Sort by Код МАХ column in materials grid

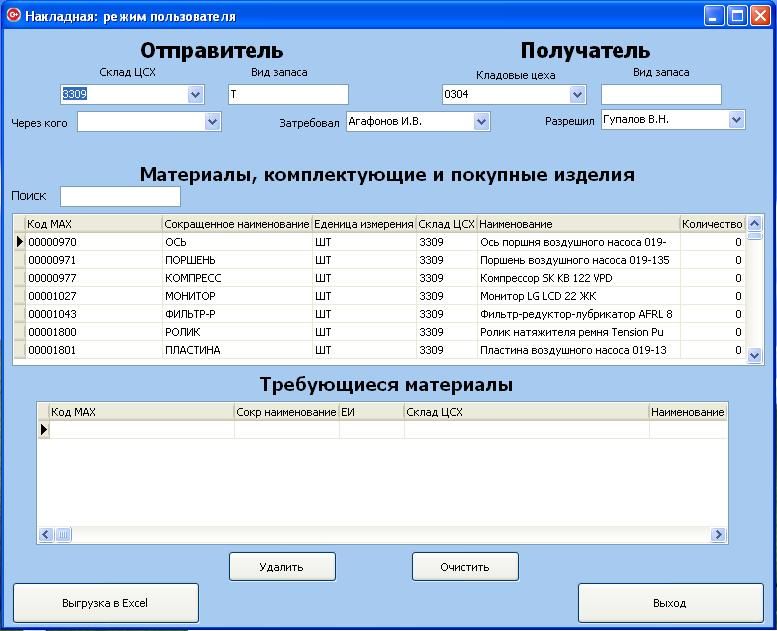[x=94, y=224]
